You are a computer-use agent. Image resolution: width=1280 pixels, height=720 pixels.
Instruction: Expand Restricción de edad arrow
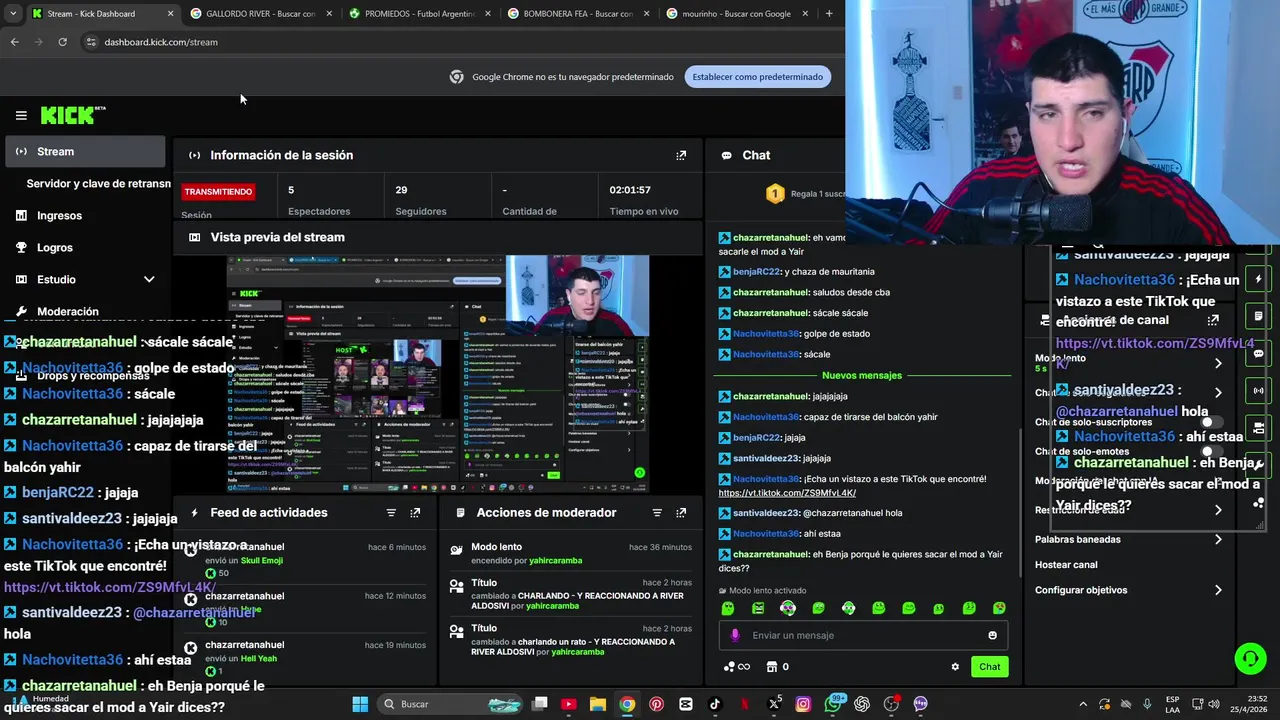[1218, 510]
